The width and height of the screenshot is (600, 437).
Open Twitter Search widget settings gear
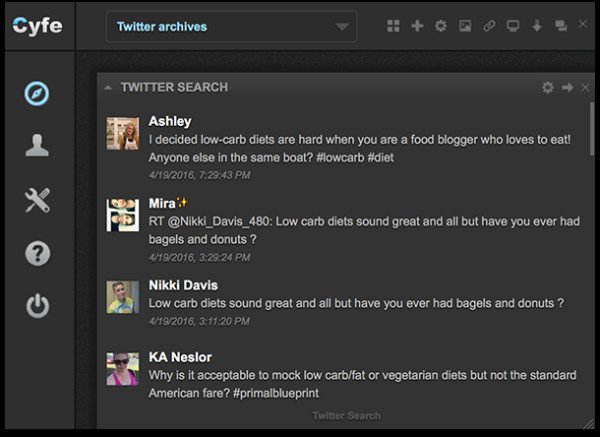tap(548, 88)
